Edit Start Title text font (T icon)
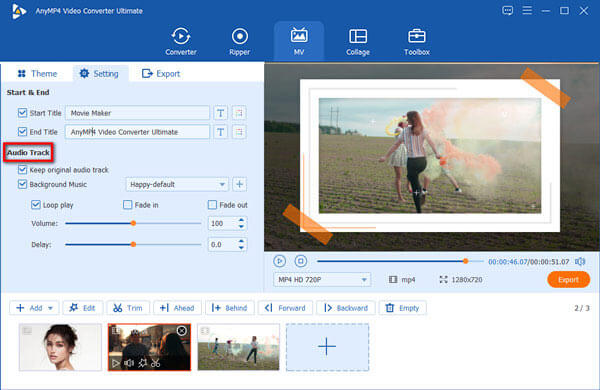The image size is (600, 390). (x=220, y=113)
